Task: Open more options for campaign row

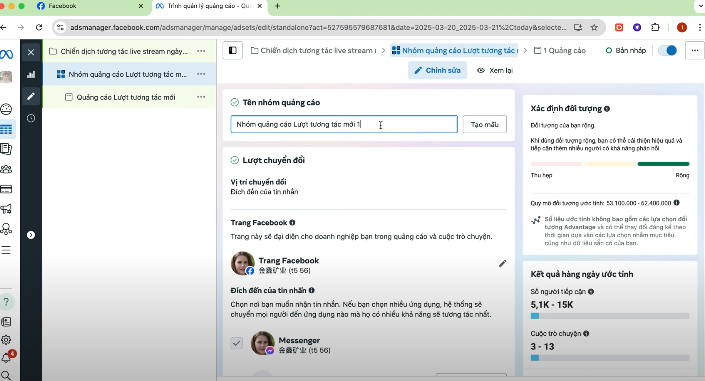Action: pyautogui.click(x=201, y=51)
